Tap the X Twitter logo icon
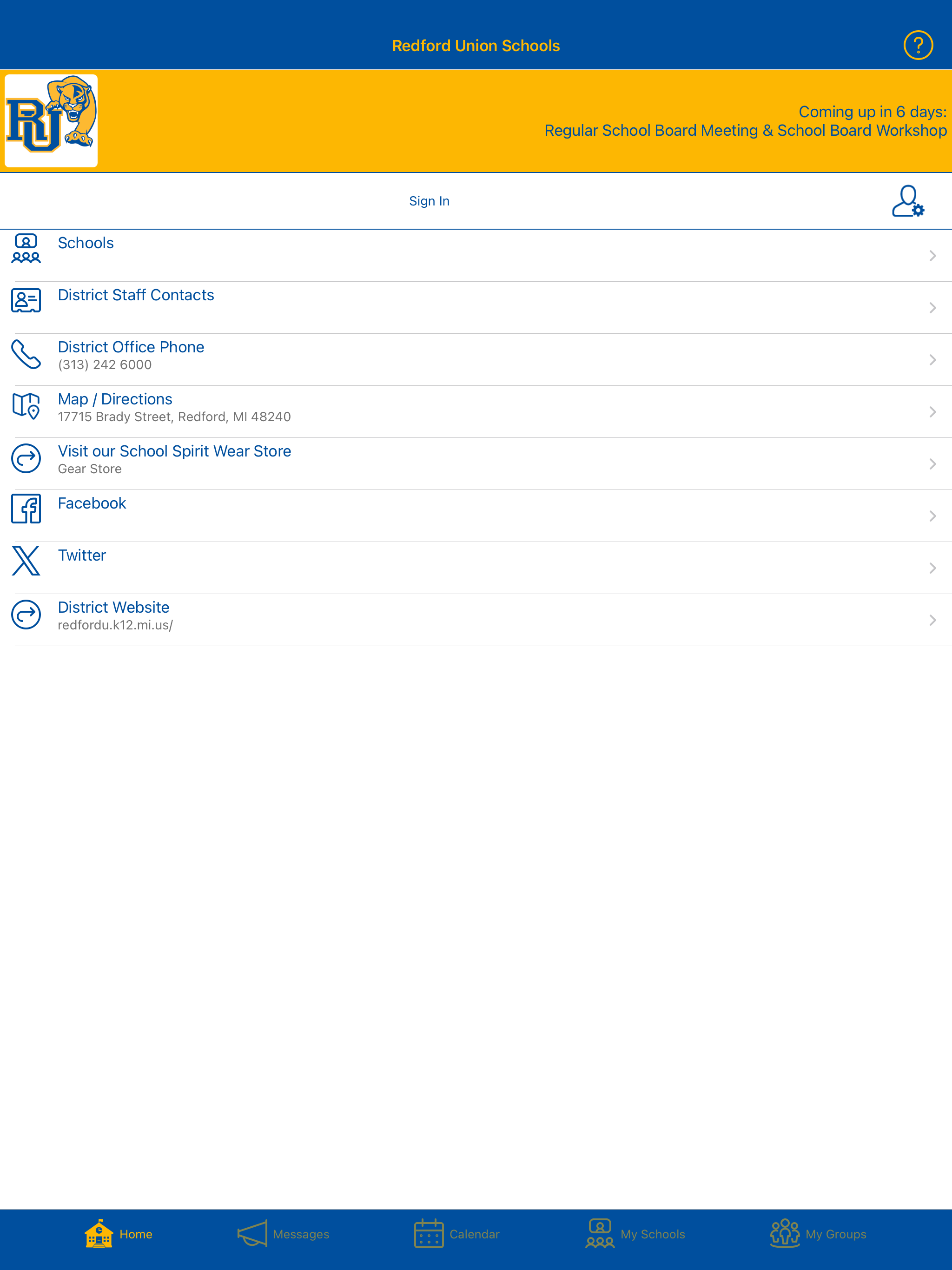The height and width of the screenshot is (1270, 952). 26,561
